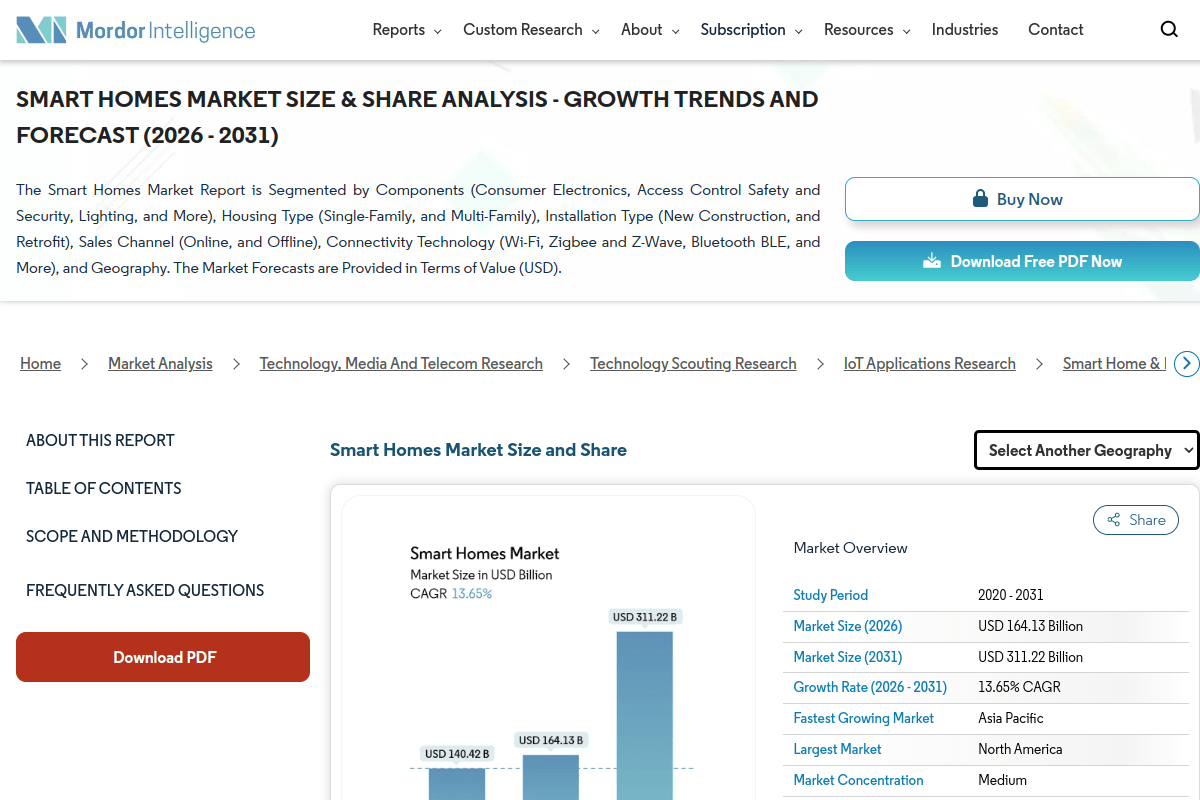Click the 2020 - 2031 study period value

click(x=1011, y=595)
